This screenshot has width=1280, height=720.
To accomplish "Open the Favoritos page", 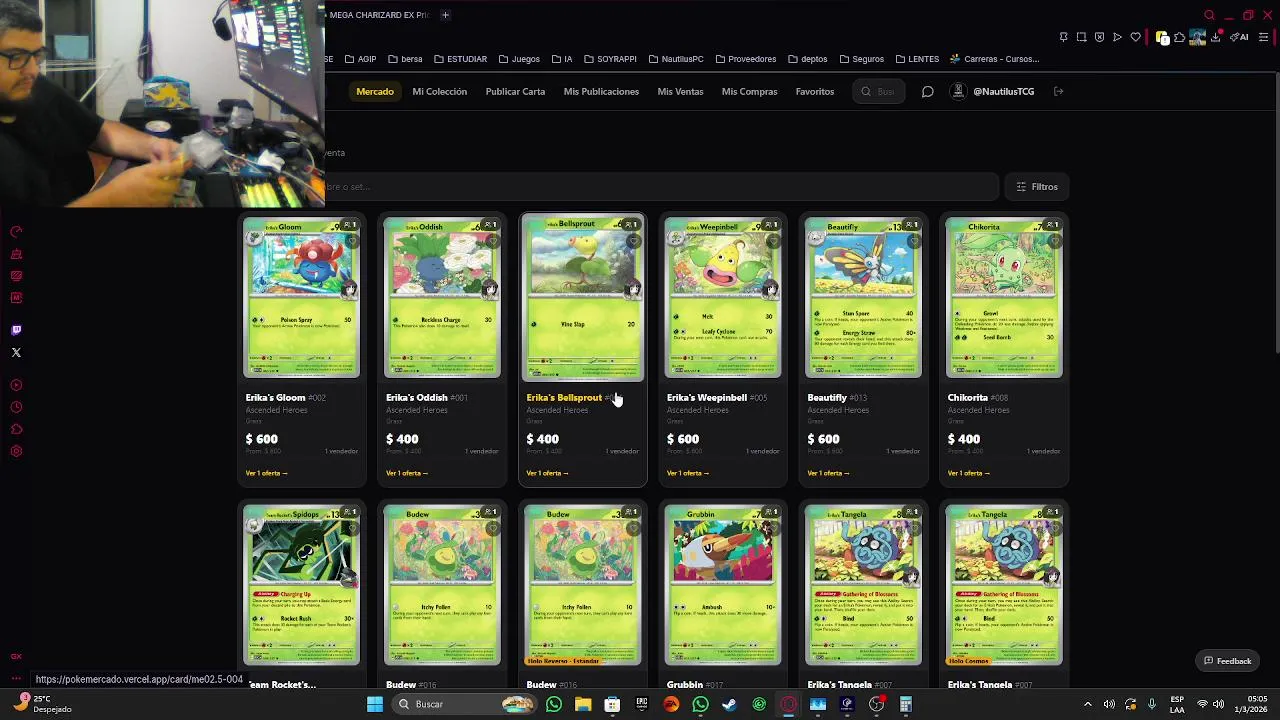I will pyautogui.click(x=815, y=92).
